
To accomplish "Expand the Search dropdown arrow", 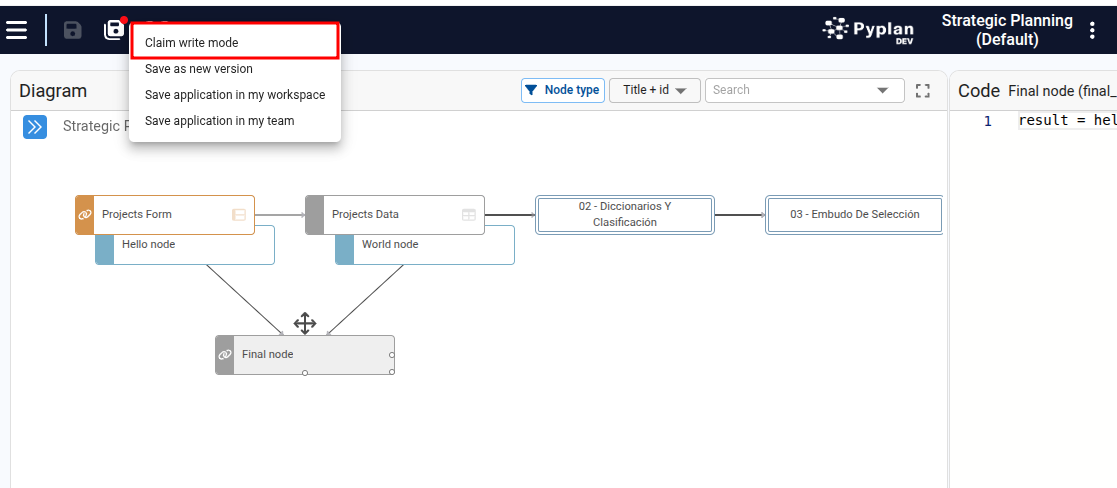I will (883, 90).
